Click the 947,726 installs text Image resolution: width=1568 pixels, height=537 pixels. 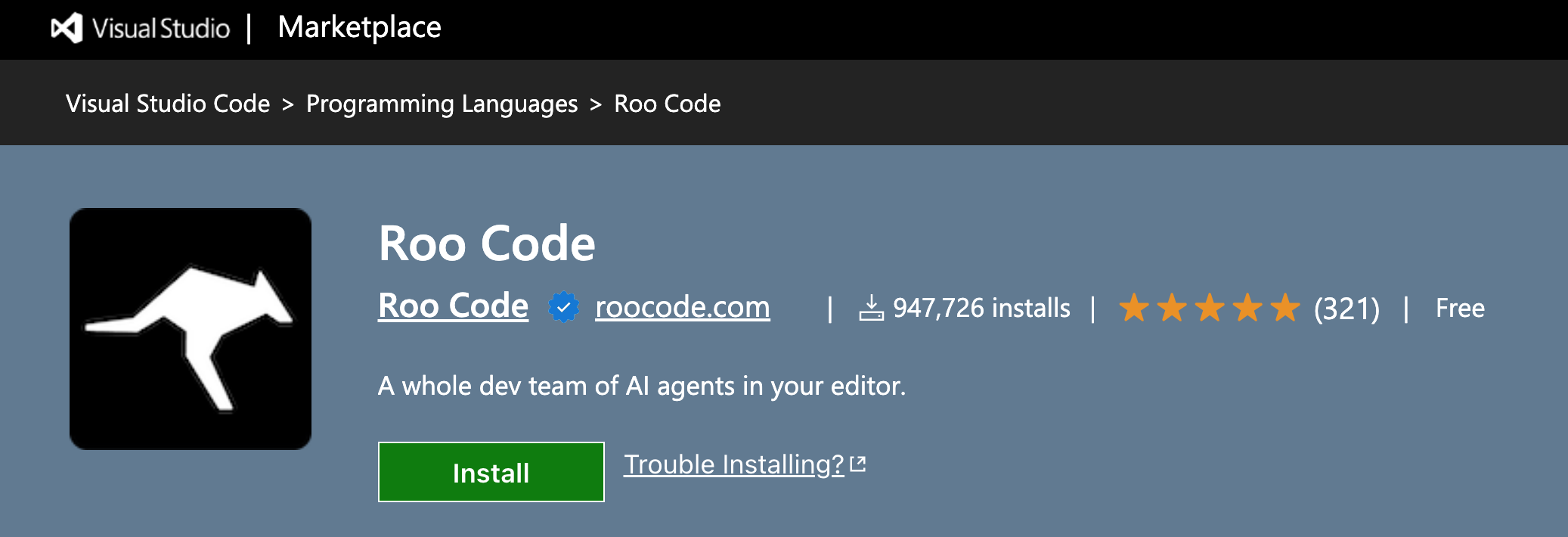(x=981, y=309)
